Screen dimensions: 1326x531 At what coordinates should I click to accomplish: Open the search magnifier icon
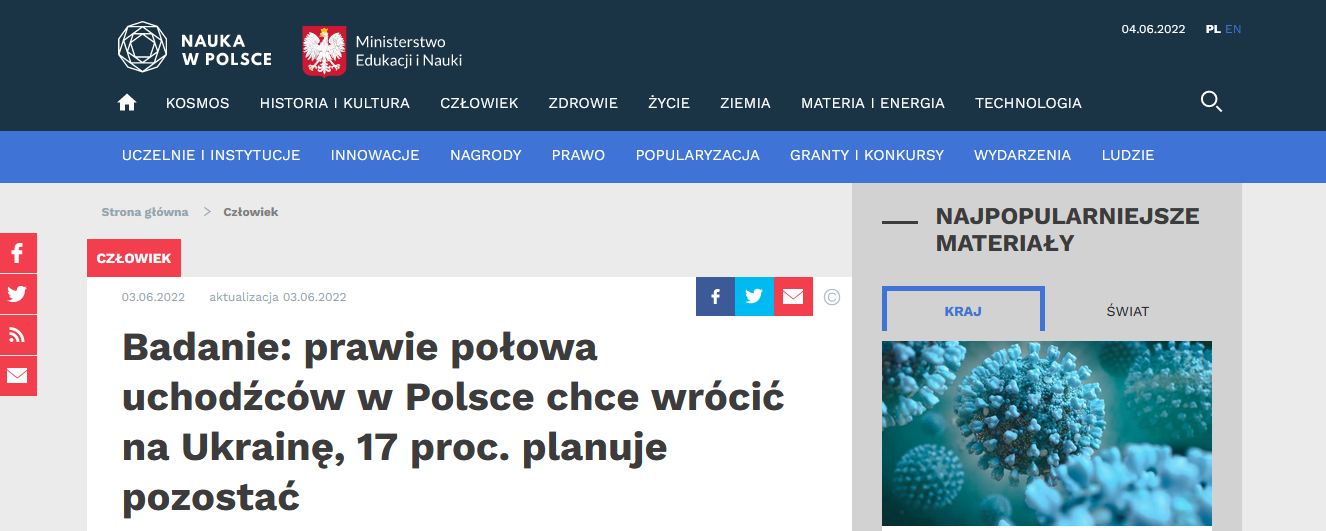coord(1211,101)
